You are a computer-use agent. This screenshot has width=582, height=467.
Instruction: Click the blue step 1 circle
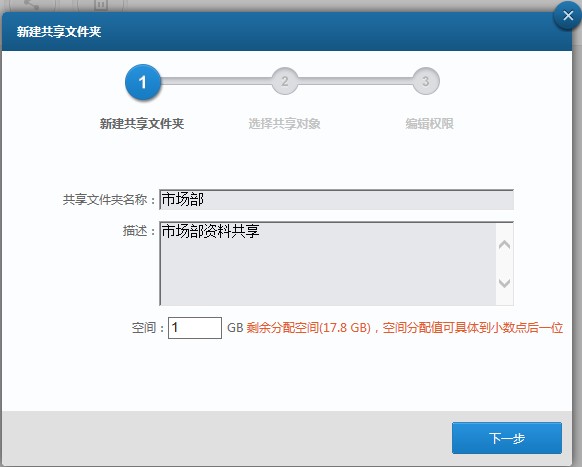pos(143,82)
